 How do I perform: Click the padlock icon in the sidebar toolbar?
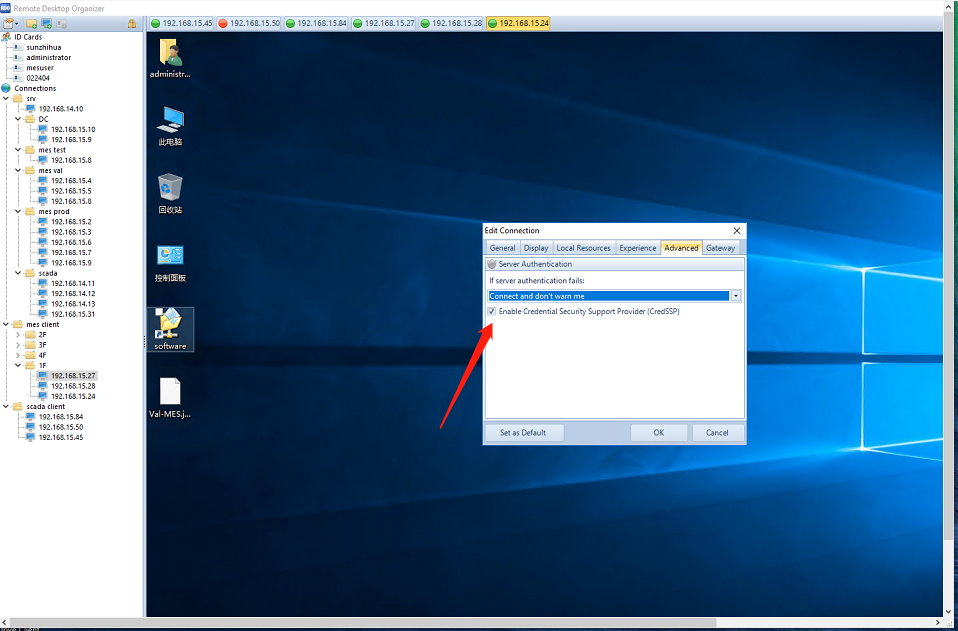(131, 24)
